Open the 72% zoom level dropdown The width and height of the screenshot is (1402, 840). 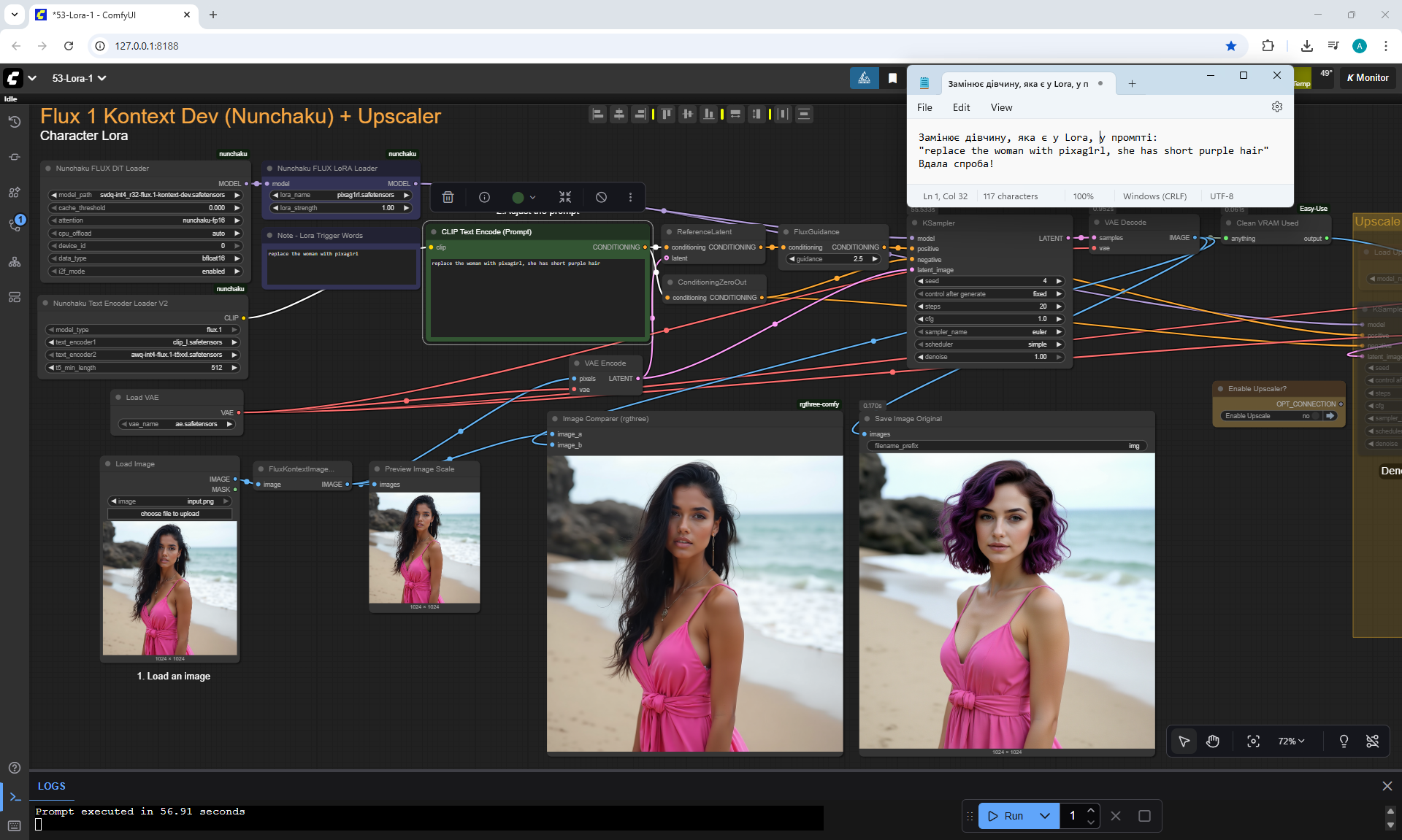pos(1291,741)
